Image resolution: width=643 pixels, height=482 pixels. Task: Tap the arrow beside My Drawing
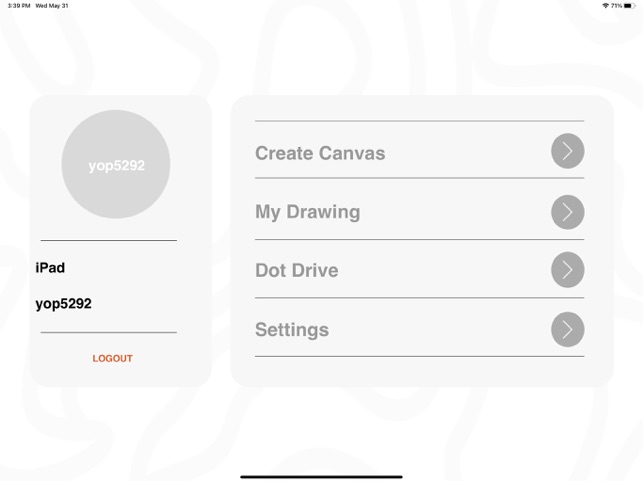567,212
